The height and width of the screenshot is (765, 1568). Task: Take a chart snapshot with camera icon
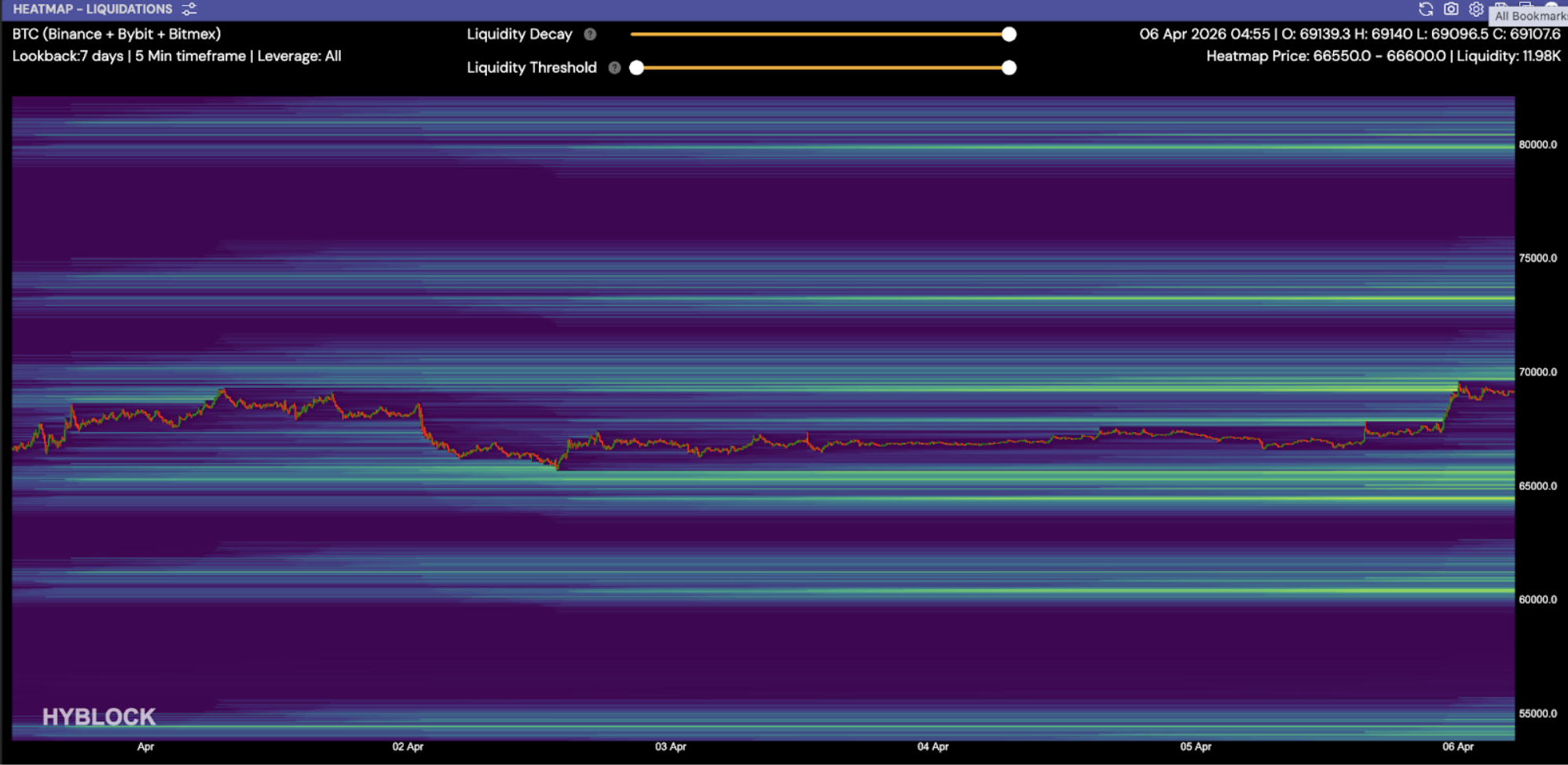click(1451, 9)
